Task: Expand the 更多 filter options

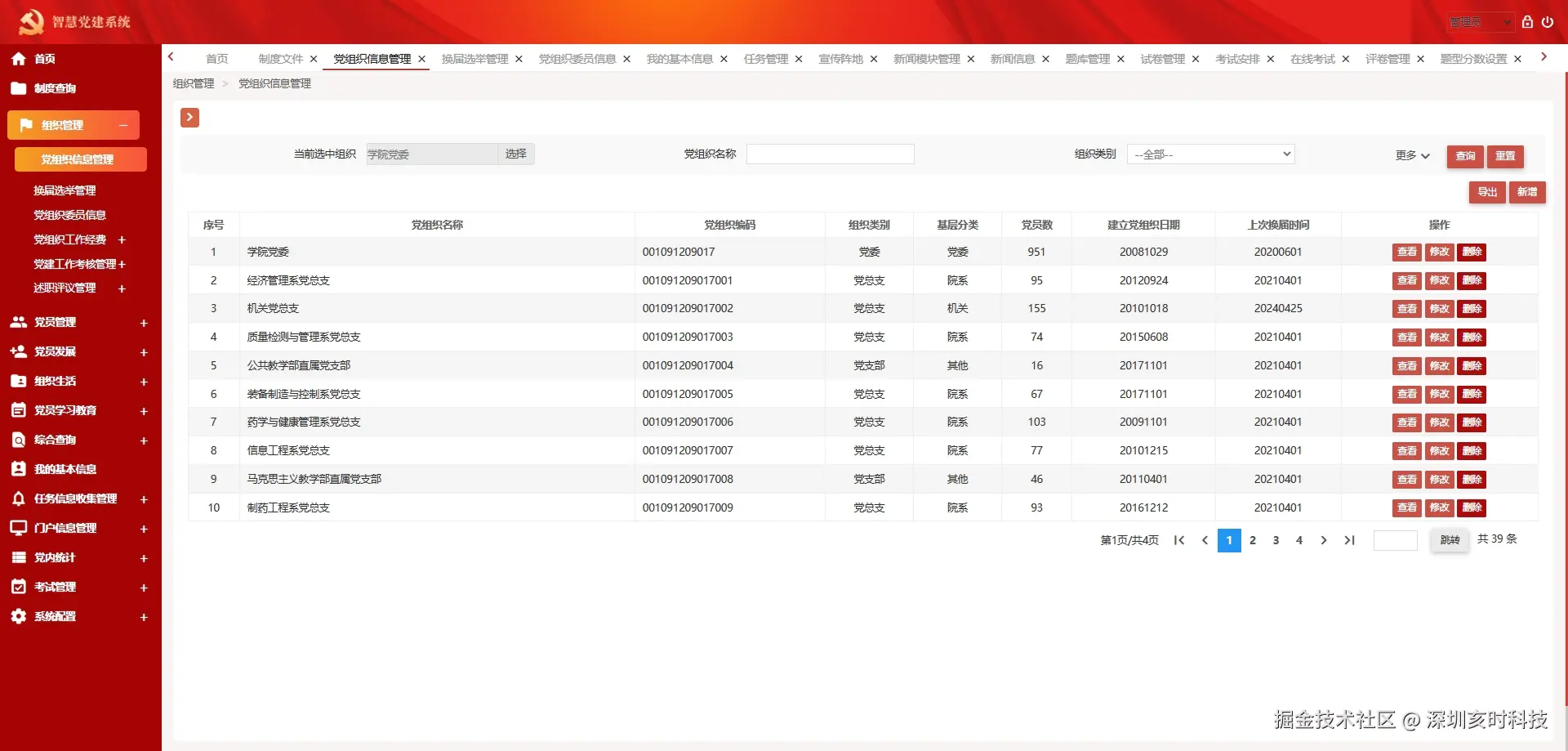Action: pos(1412,155)
